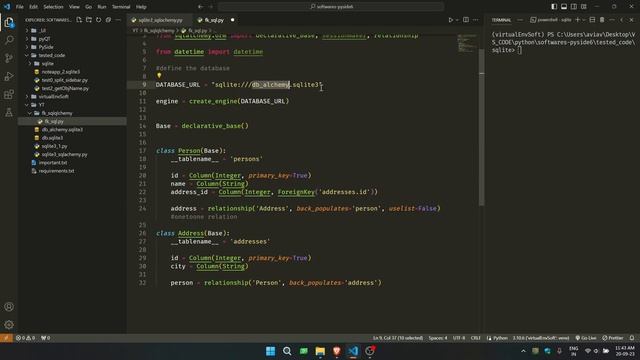This screenshot has width=640, height=360.
Task: Open Windows Start button on taskbar
Action: pyautogui.click(x=270, y=351)
